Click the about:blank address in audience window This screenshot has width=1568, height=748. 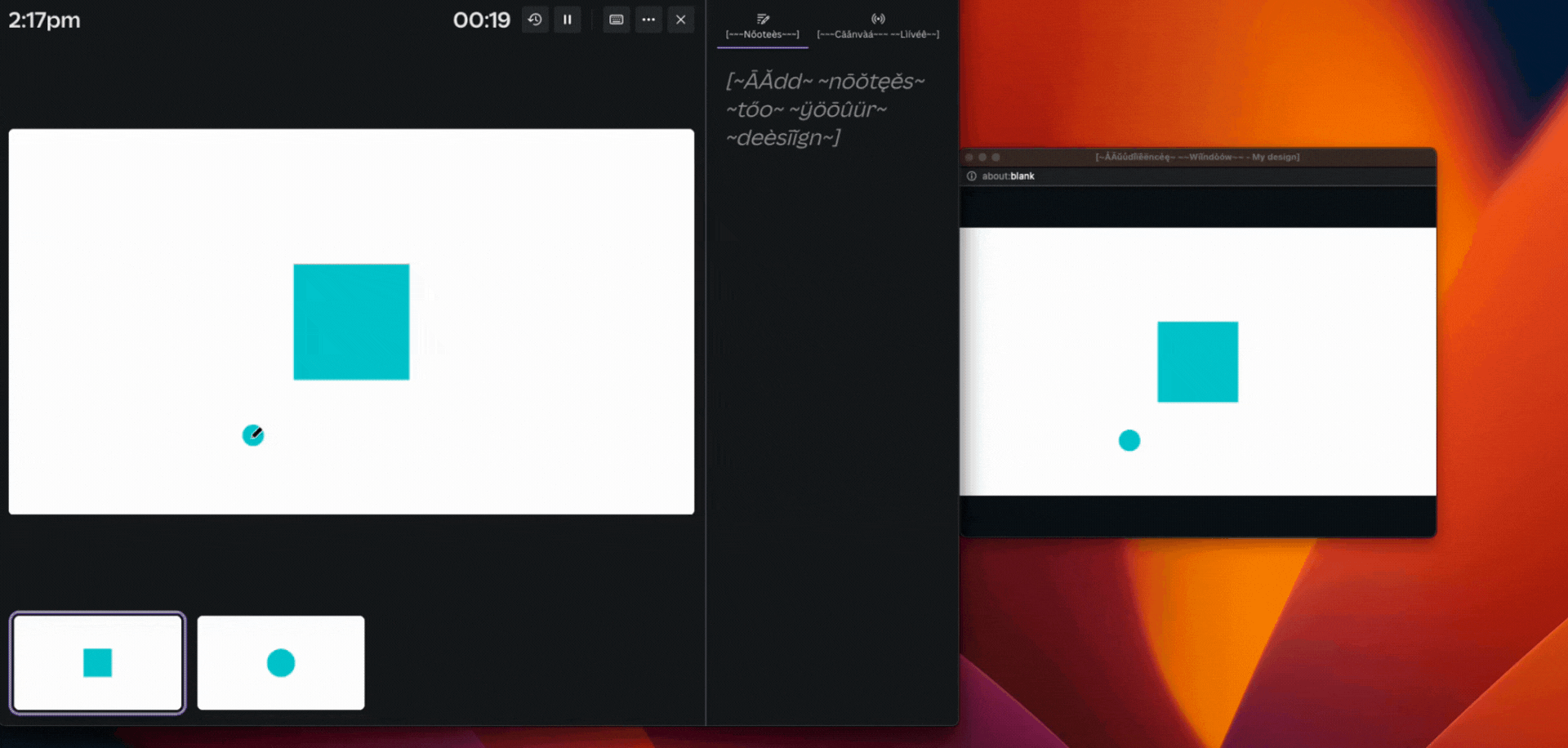(1008, 176)
